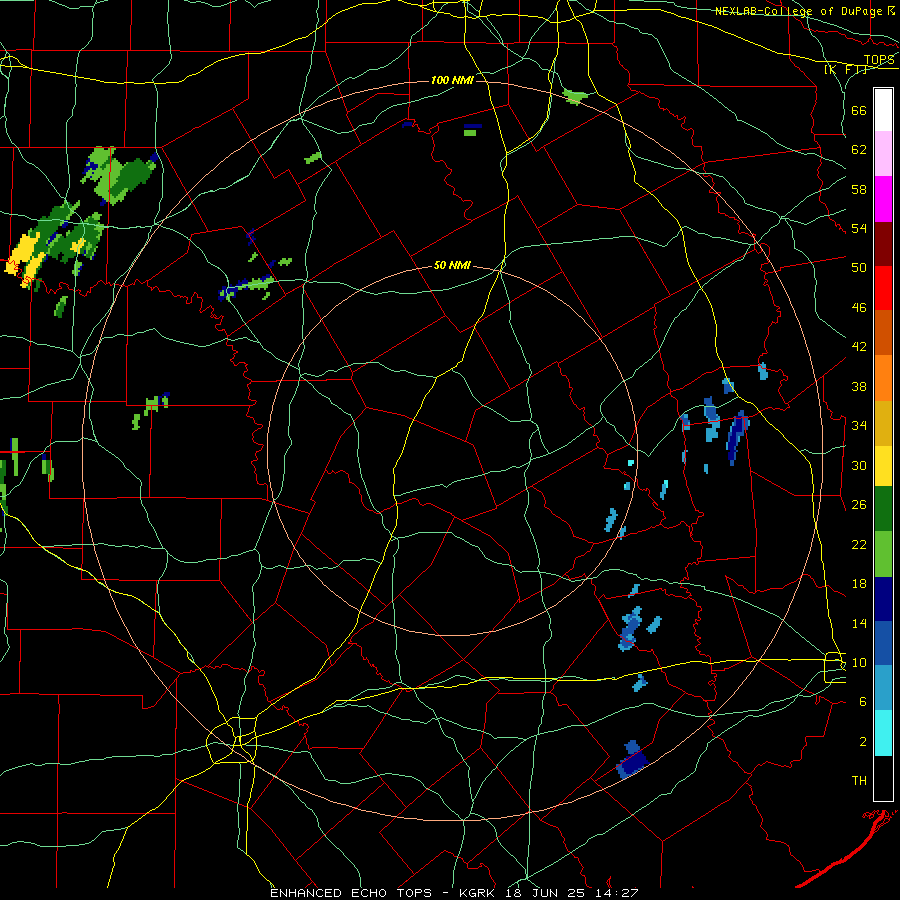Click the "K FT" units label
Screen dimensions: 900x900
845,70
